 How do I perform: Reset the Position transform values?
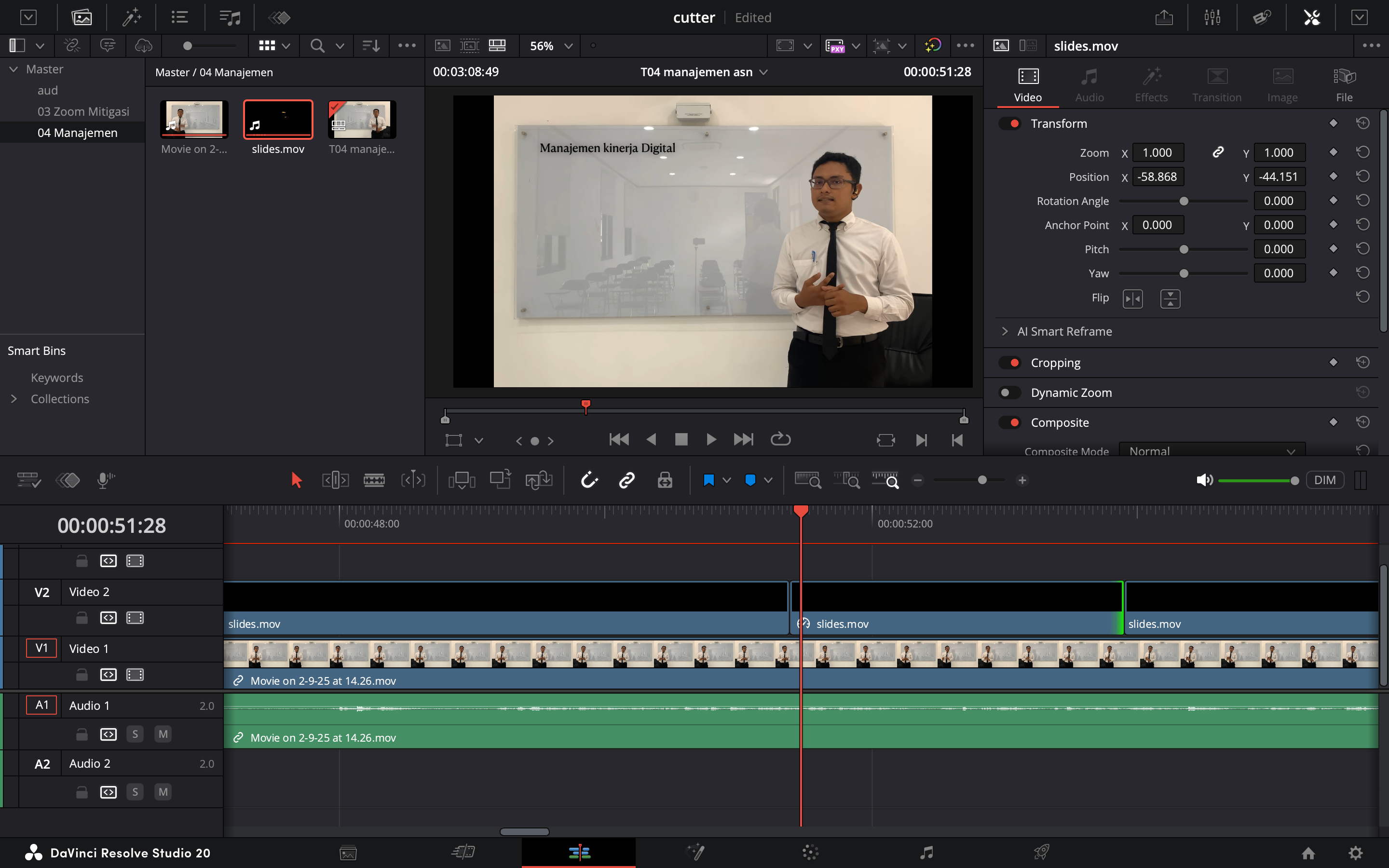pos(1362,176)
